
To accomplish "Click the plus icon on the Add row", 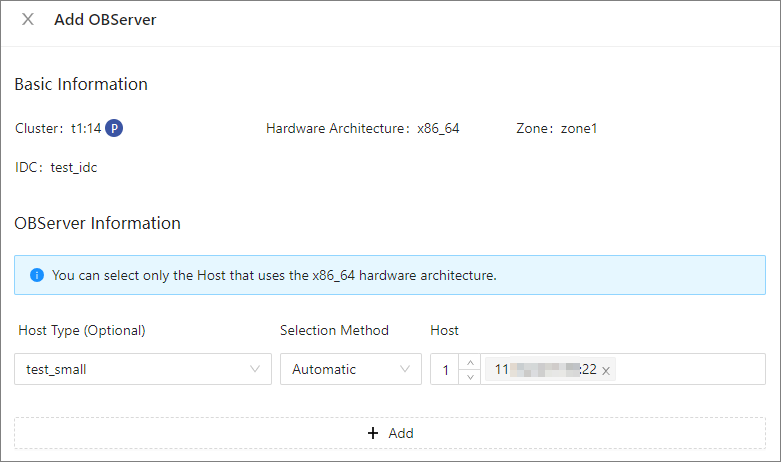I will (373, 433).
